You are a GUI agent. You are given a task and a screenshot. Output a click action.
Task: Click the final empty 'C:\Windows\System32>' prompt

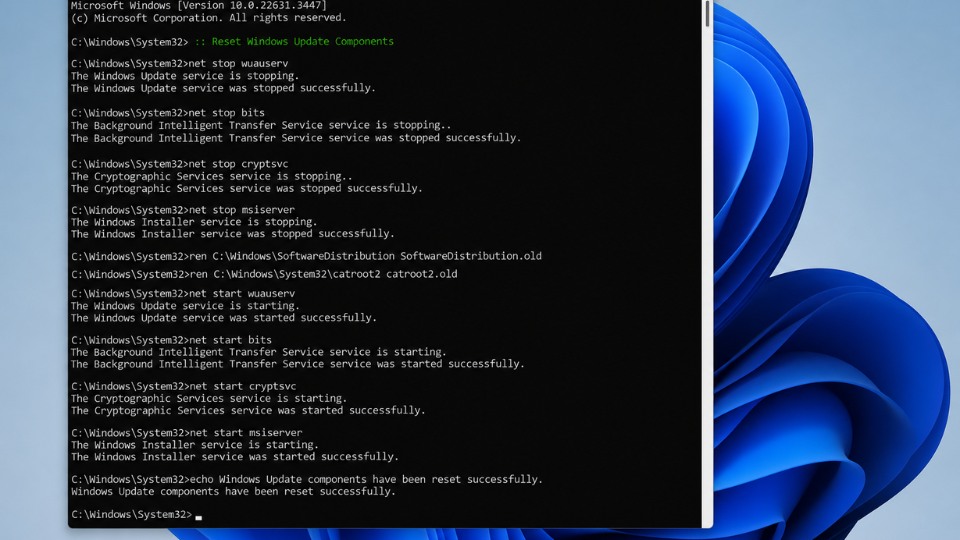(136, 515)
